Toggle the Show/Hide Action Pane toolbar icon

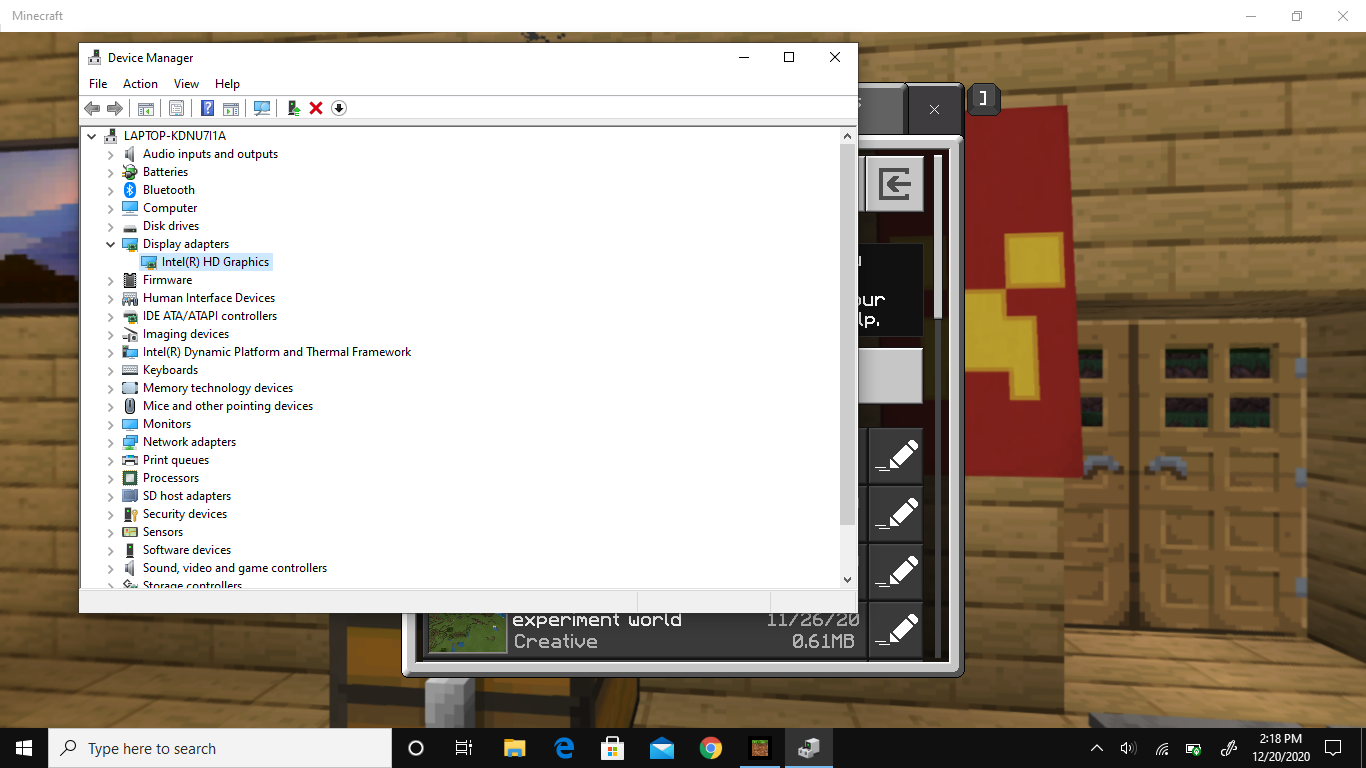coord(231,108)
